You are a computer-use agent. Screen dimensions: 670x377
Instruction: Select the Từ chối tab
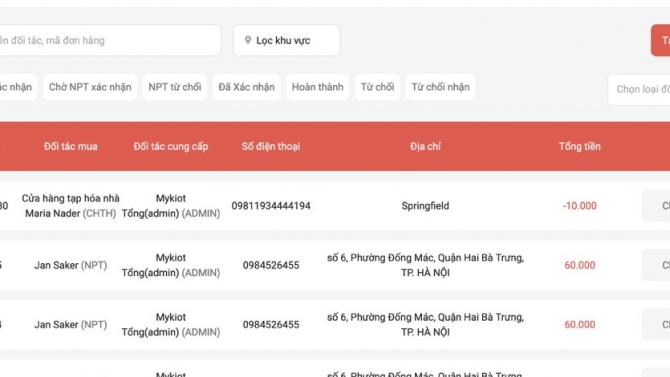[x=377, y=87]
